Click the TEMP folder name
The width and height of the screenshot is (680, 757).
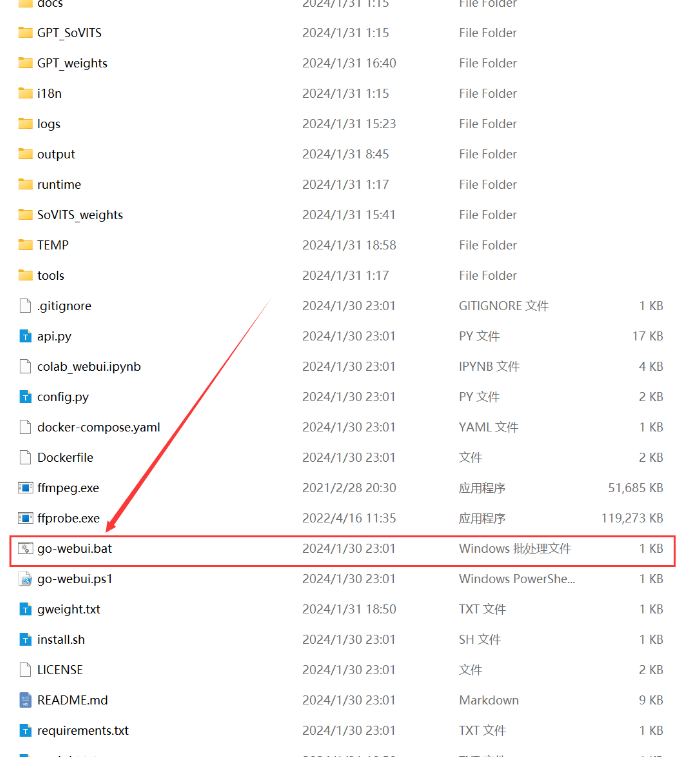coord(53,245)
